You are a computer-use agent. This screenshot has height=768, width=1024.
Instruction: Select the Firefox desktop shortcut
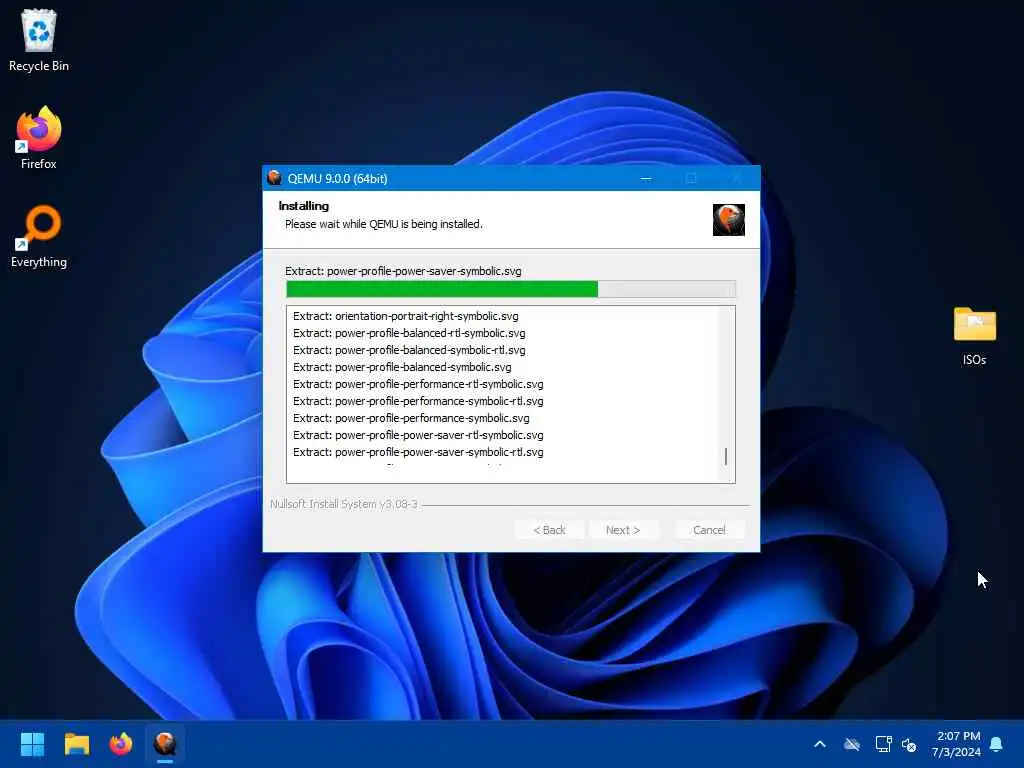[39, 138]
